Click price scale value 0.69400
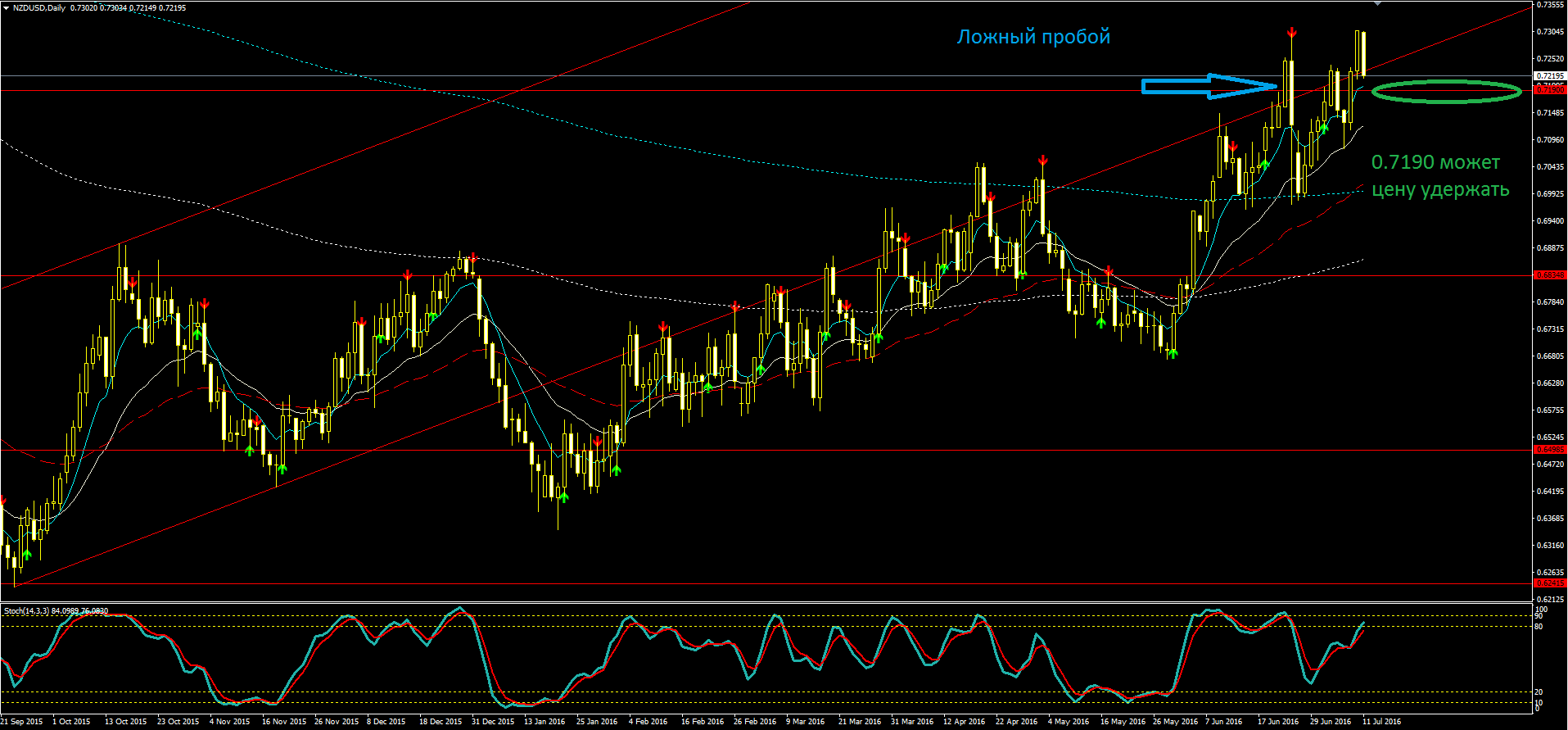 (x=1551, y=221)
